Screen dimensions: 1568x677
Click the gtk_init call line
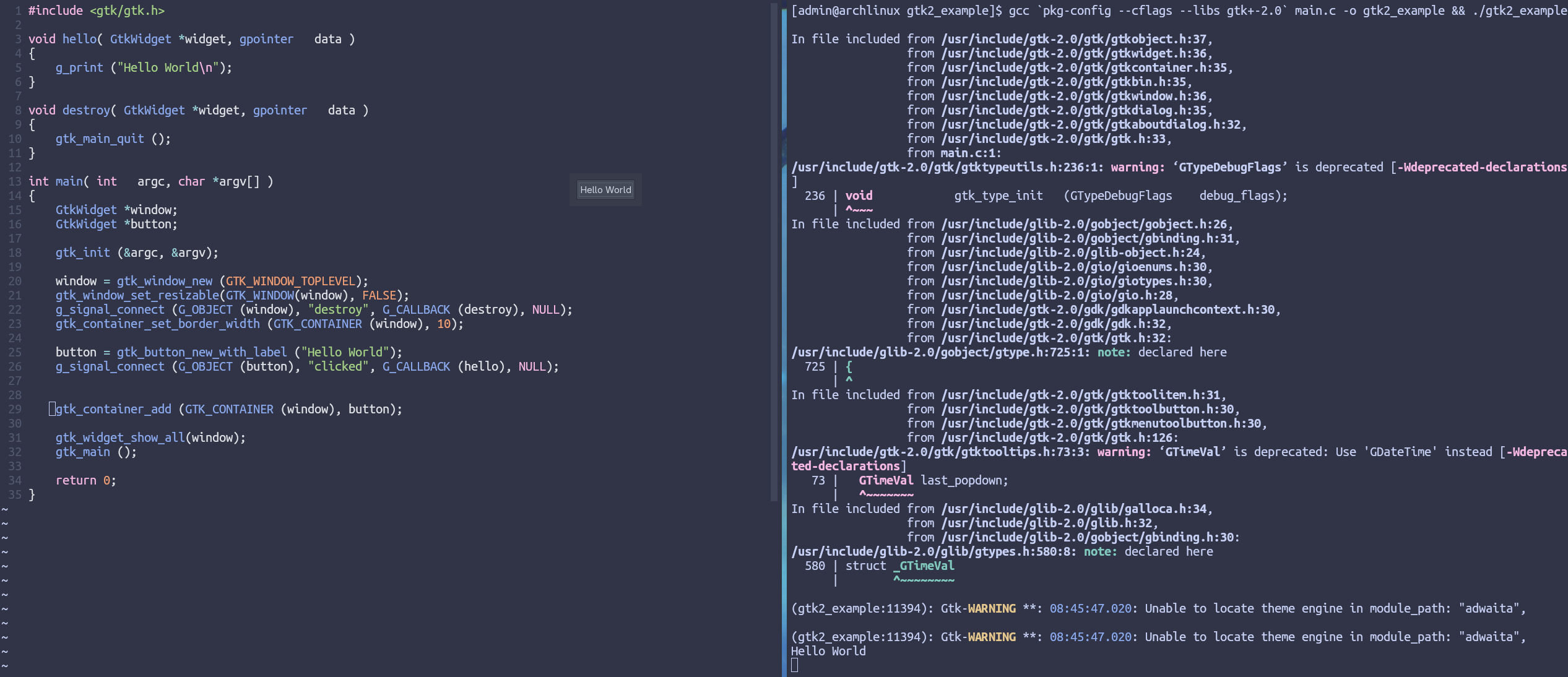[136, 252]
